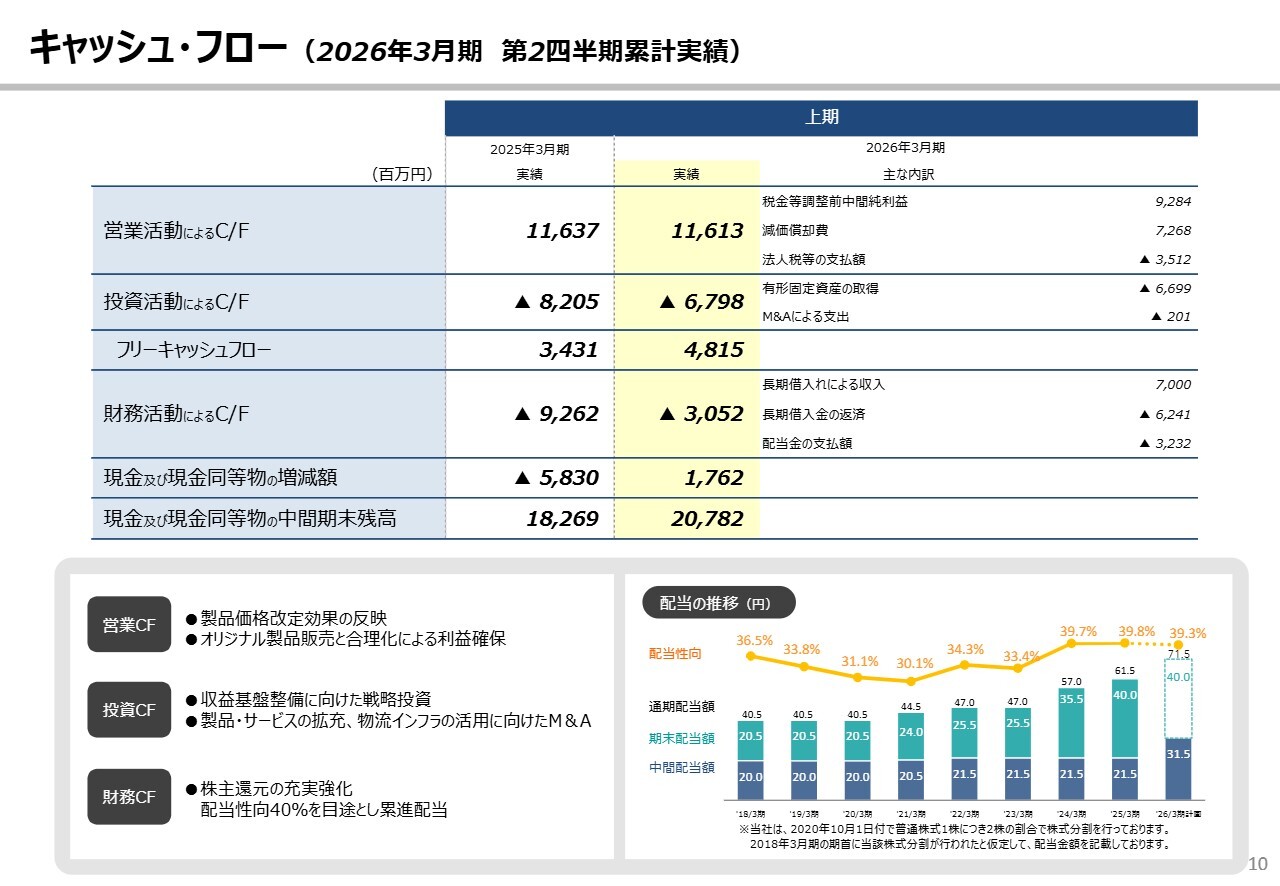Select the 20,782 ending cash balance value
The image size is (1280, 886).
(x=706, y=519)
